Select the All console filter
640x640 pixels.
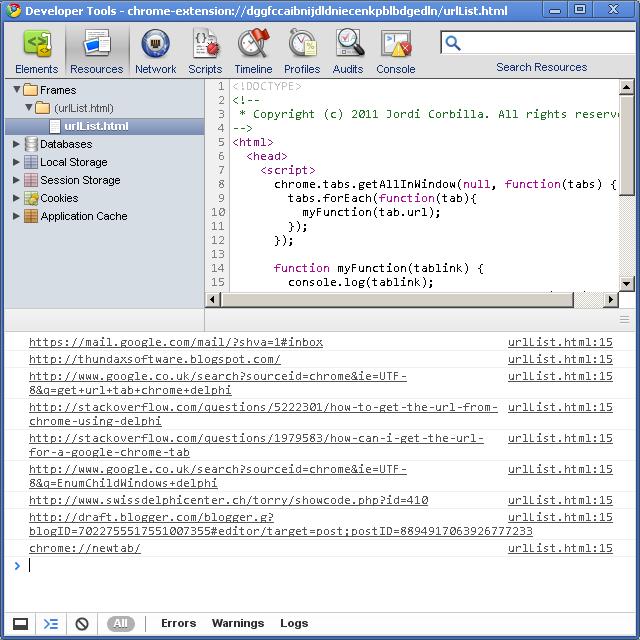pyautogui.click(x=120, y=624)
